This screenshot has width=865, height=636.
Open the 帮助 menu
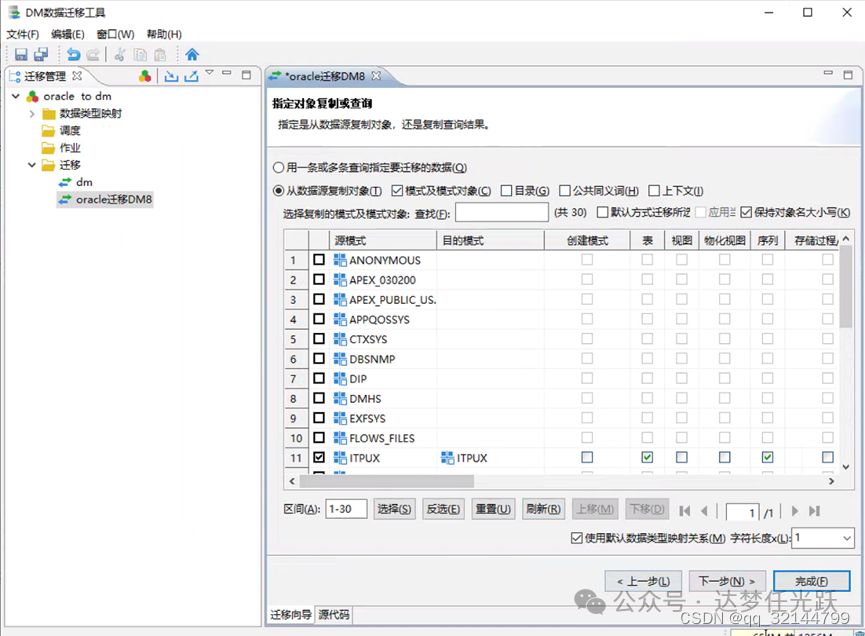[x=164, y=34]
